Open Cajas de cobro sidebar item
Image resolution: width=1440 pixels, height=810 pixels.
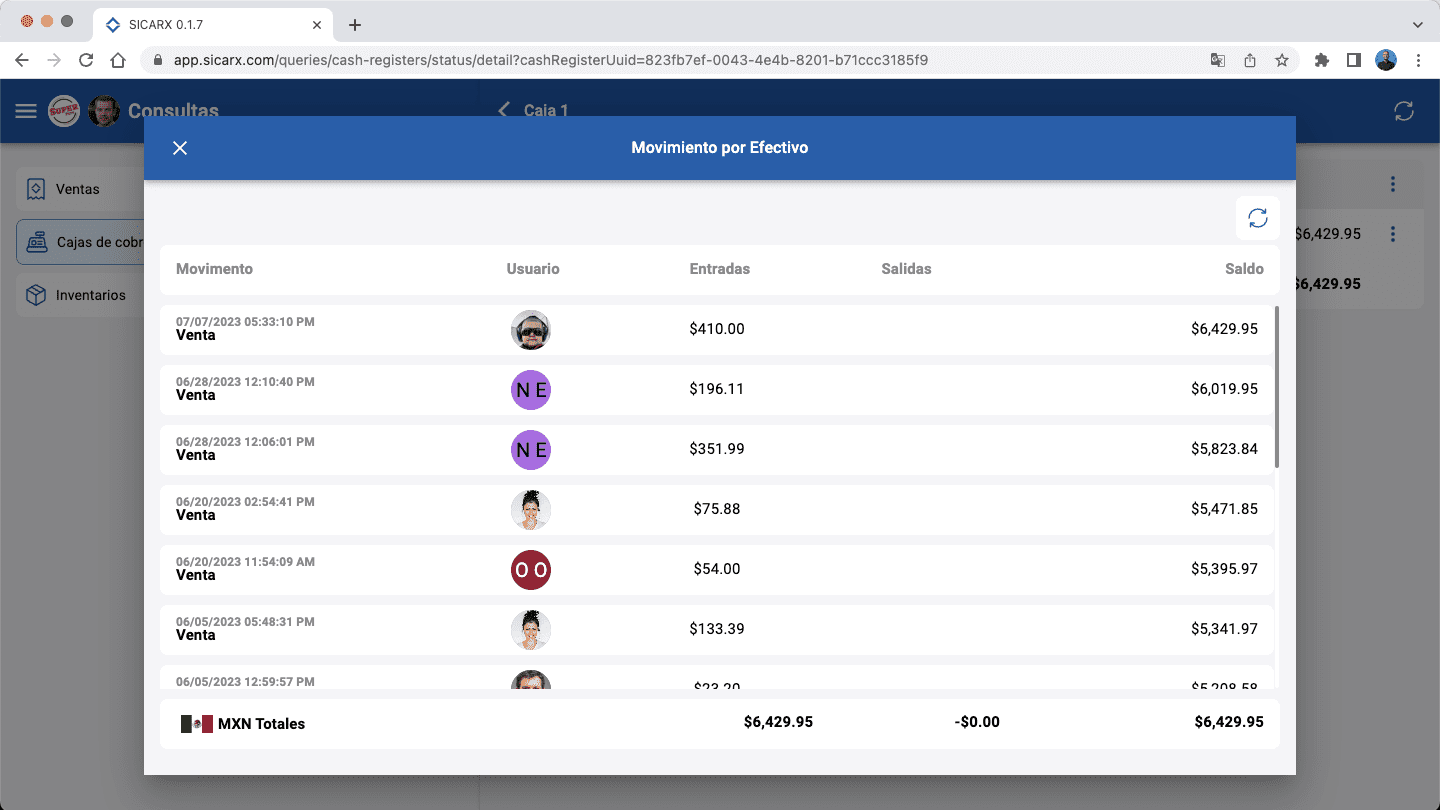(x=82, y=242)
